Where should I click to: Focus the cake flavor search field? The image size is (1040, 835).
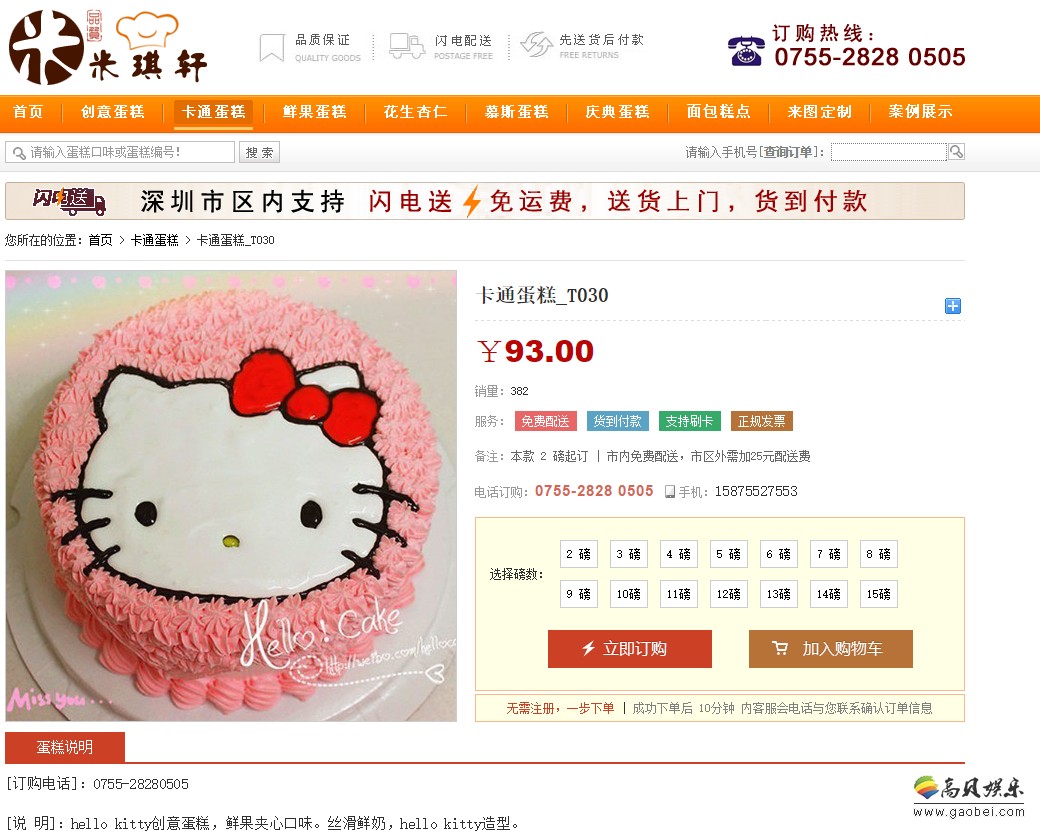[121, 152]
